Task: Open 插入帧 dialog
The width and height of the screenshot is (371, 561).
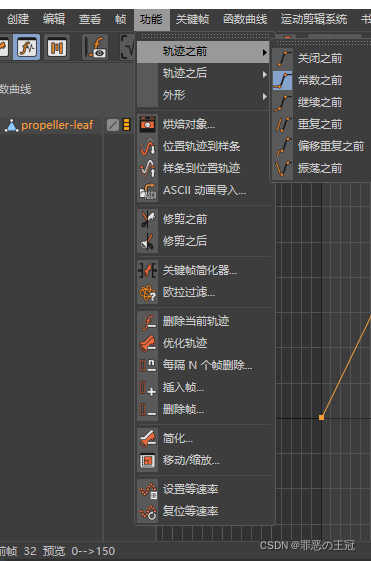Action: (204, 387)
